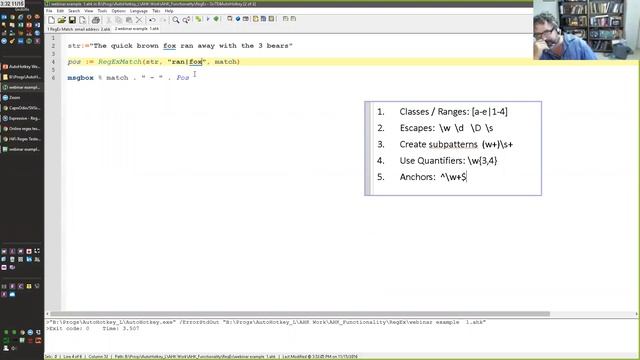Viewport: 640px width, 360px height.
Task: Click "Exit code: 0" in the output pane
Action: 69,329
